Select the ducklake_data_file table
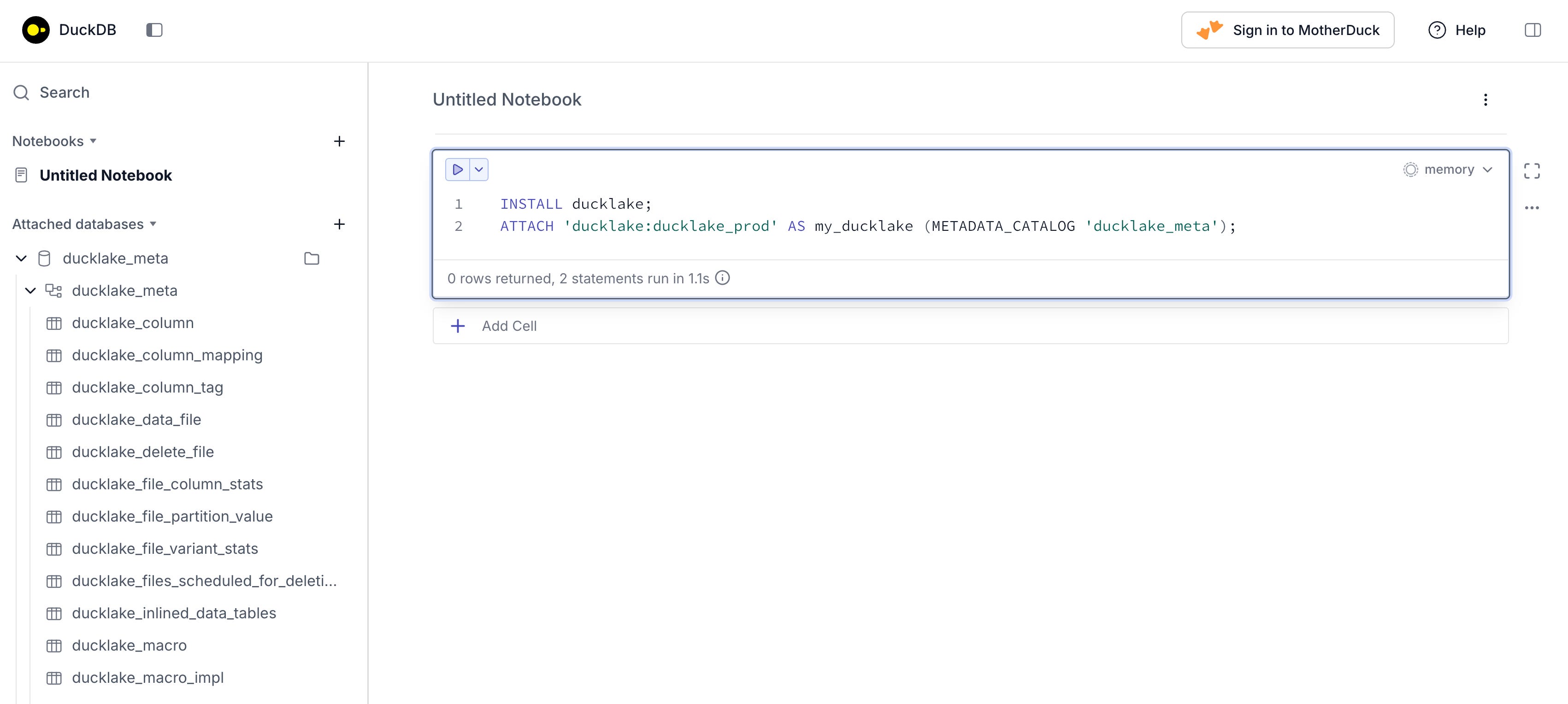 pyautogui.click(x=136, y=420)
